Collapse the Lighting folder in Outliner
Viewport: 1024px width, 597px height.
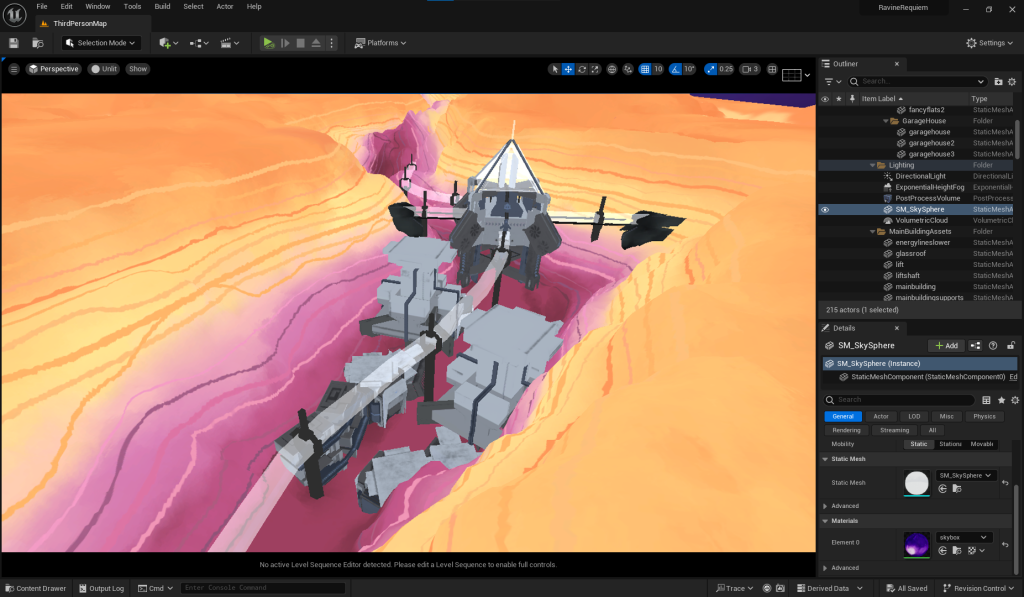click(872, 165)
